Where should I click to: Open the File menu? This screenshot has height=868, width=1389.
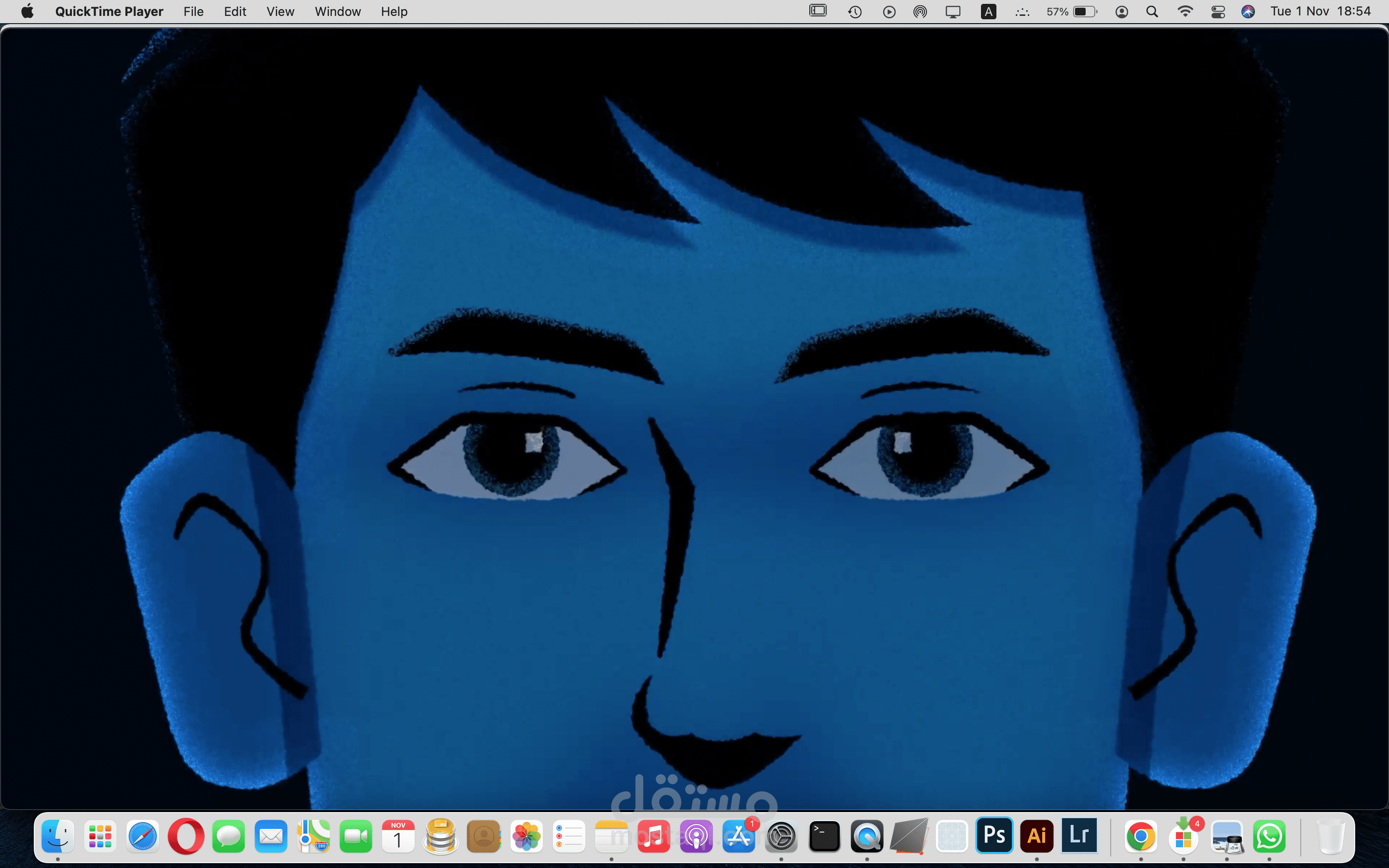pos(193,12)
